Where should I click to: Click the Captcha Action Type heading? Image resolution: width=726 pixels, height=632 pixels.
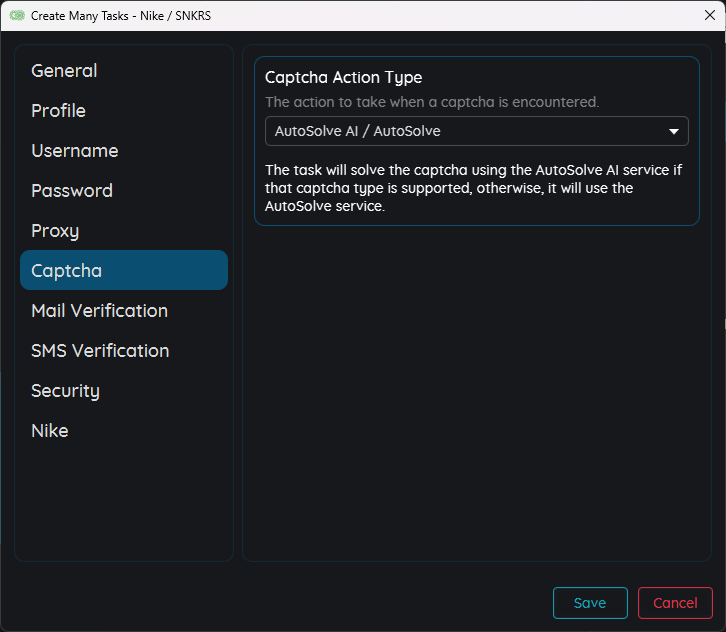(343, 78)
